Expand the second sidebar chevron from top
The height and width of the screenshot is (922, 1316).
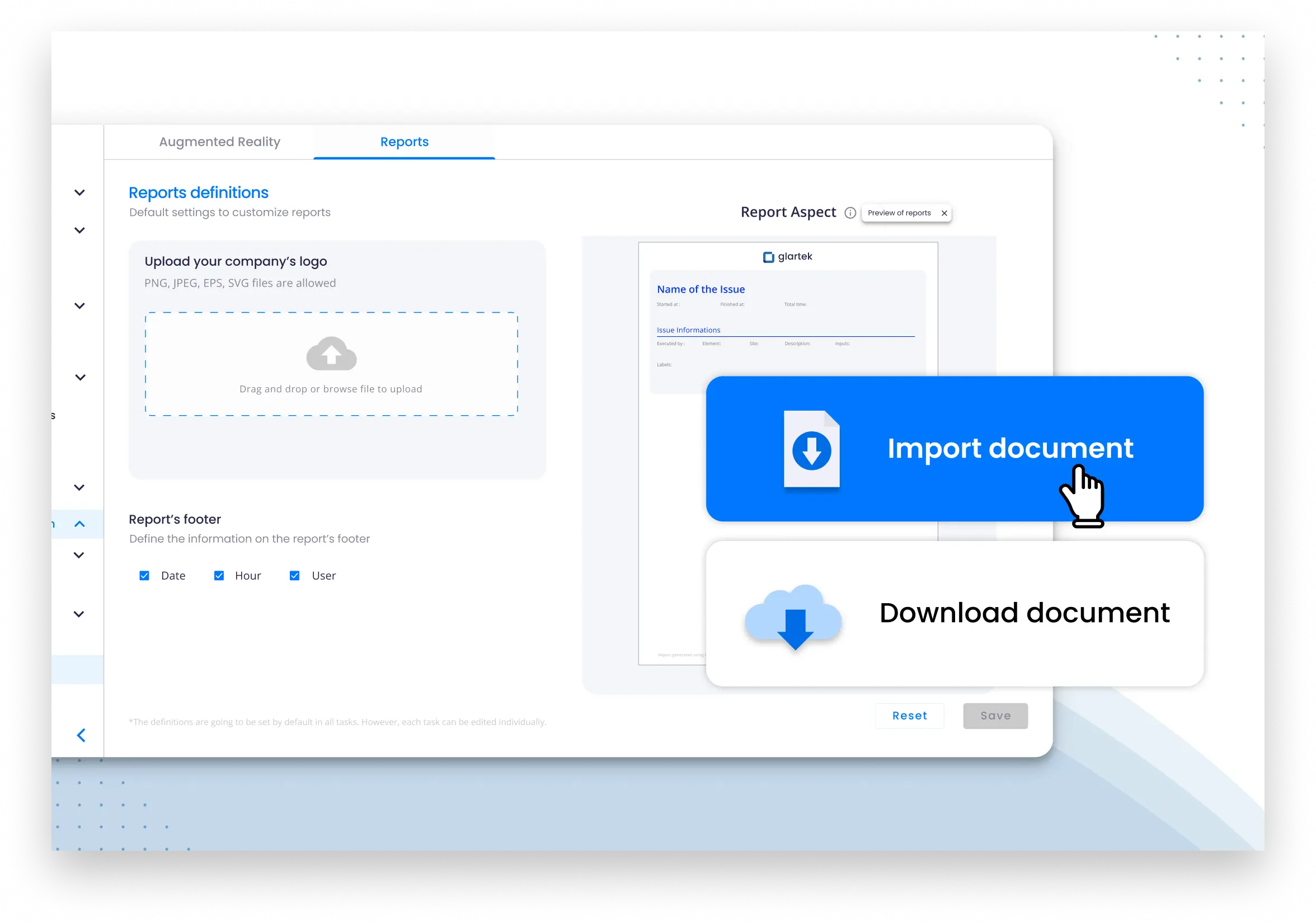pos(79,230)
